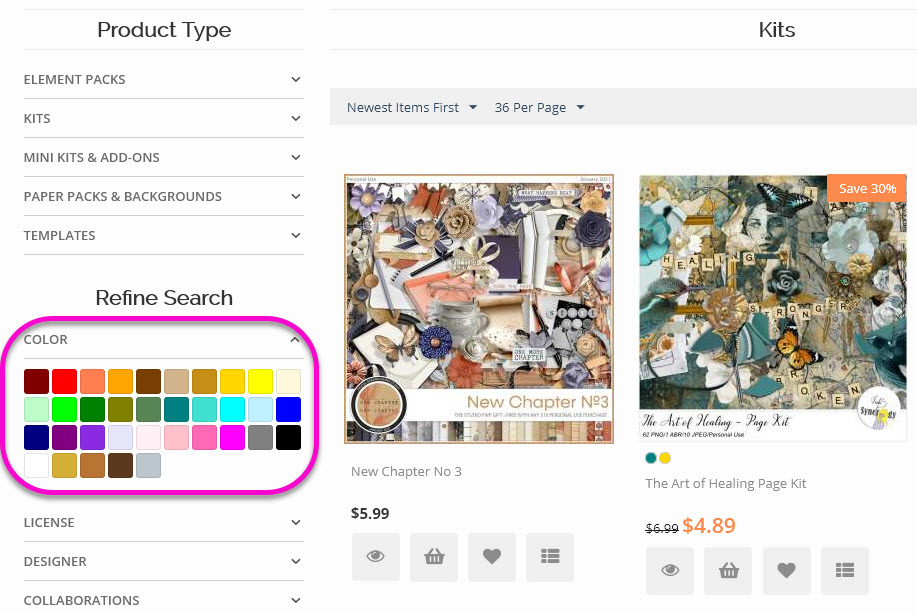Favorite The Art of Healing kit with heart
The width and height of the screenshot is (917, 614).
pyautogui.click(x=786, y=570)
